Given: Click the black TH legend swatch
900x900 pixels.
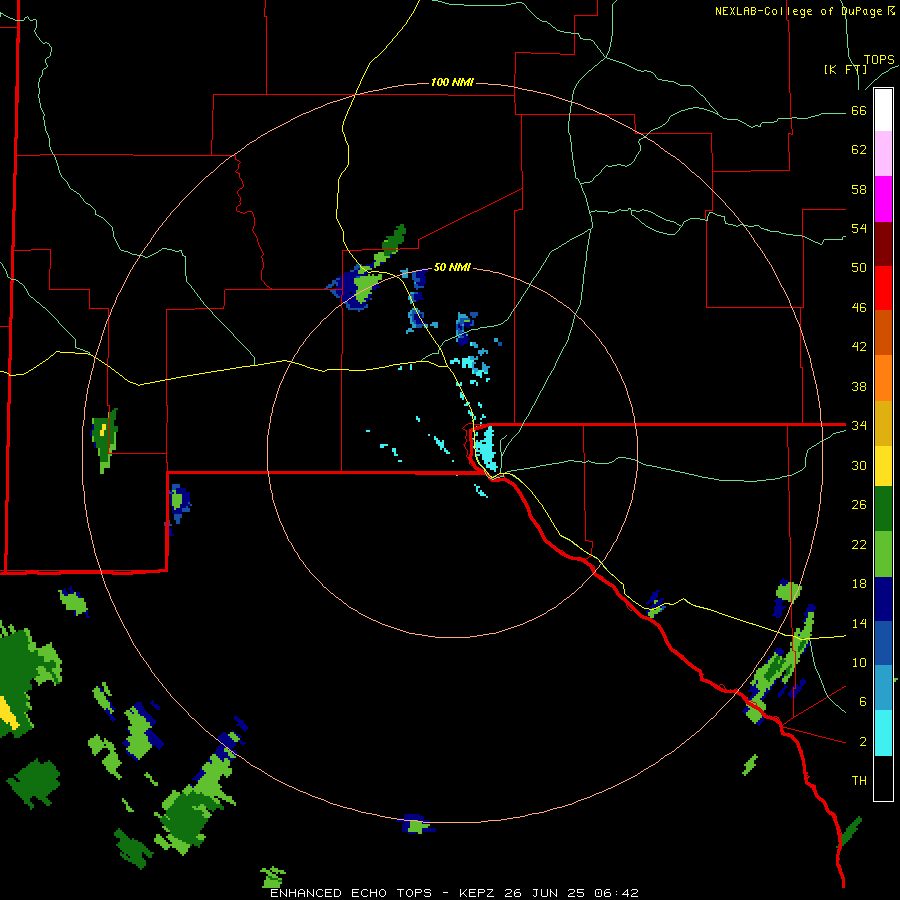Looking at the screenshot, I should [x=883, y=778].
